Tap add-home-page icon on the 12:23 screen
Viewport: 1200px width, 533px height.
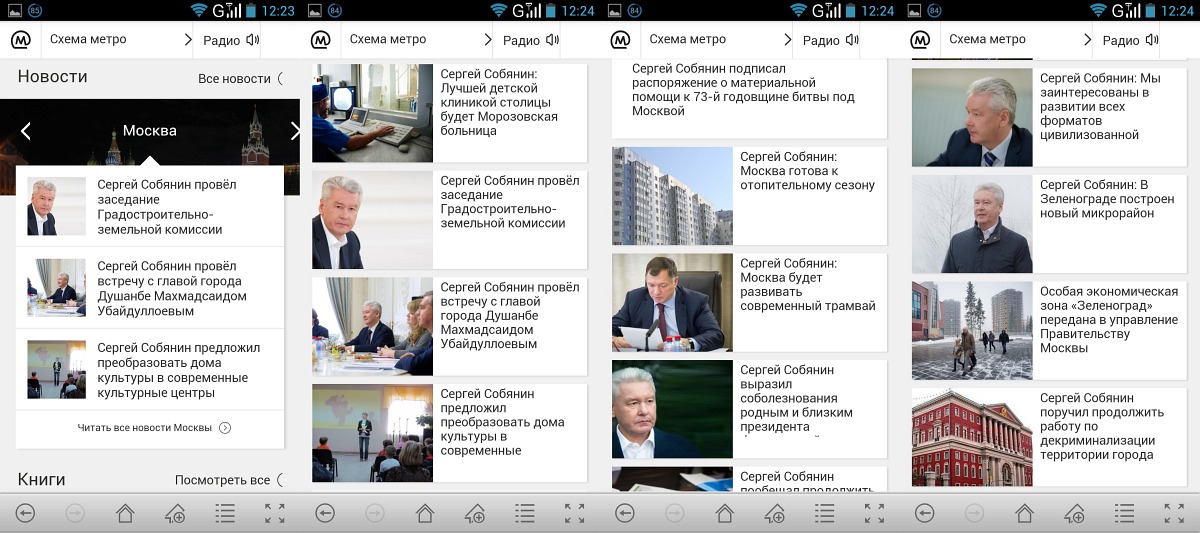(x=175, y=514)
